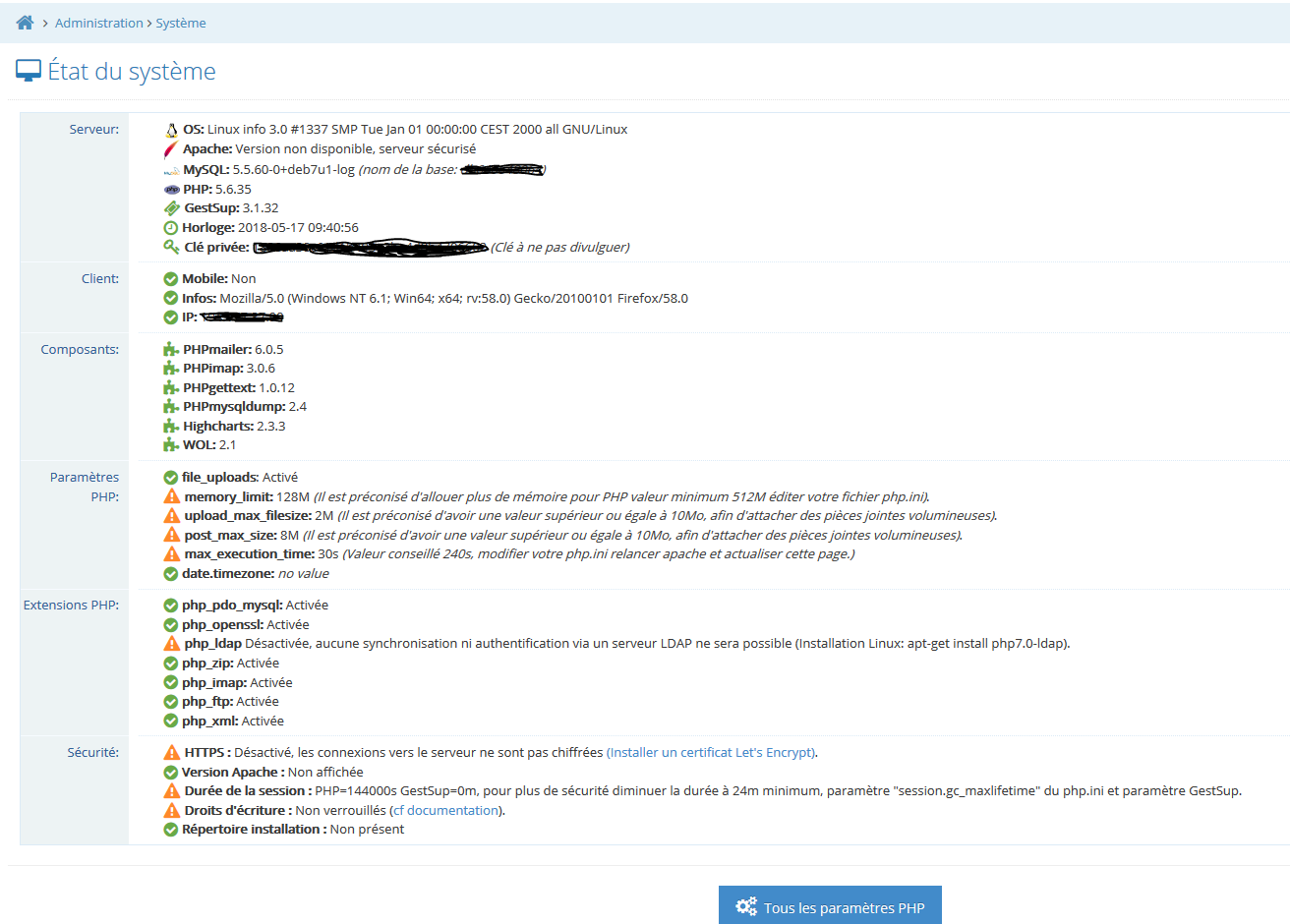1290x924 pixels.
Task: Click the warning icon beside post_max_size
Action: pyautogui.click(x=172, y=535)
